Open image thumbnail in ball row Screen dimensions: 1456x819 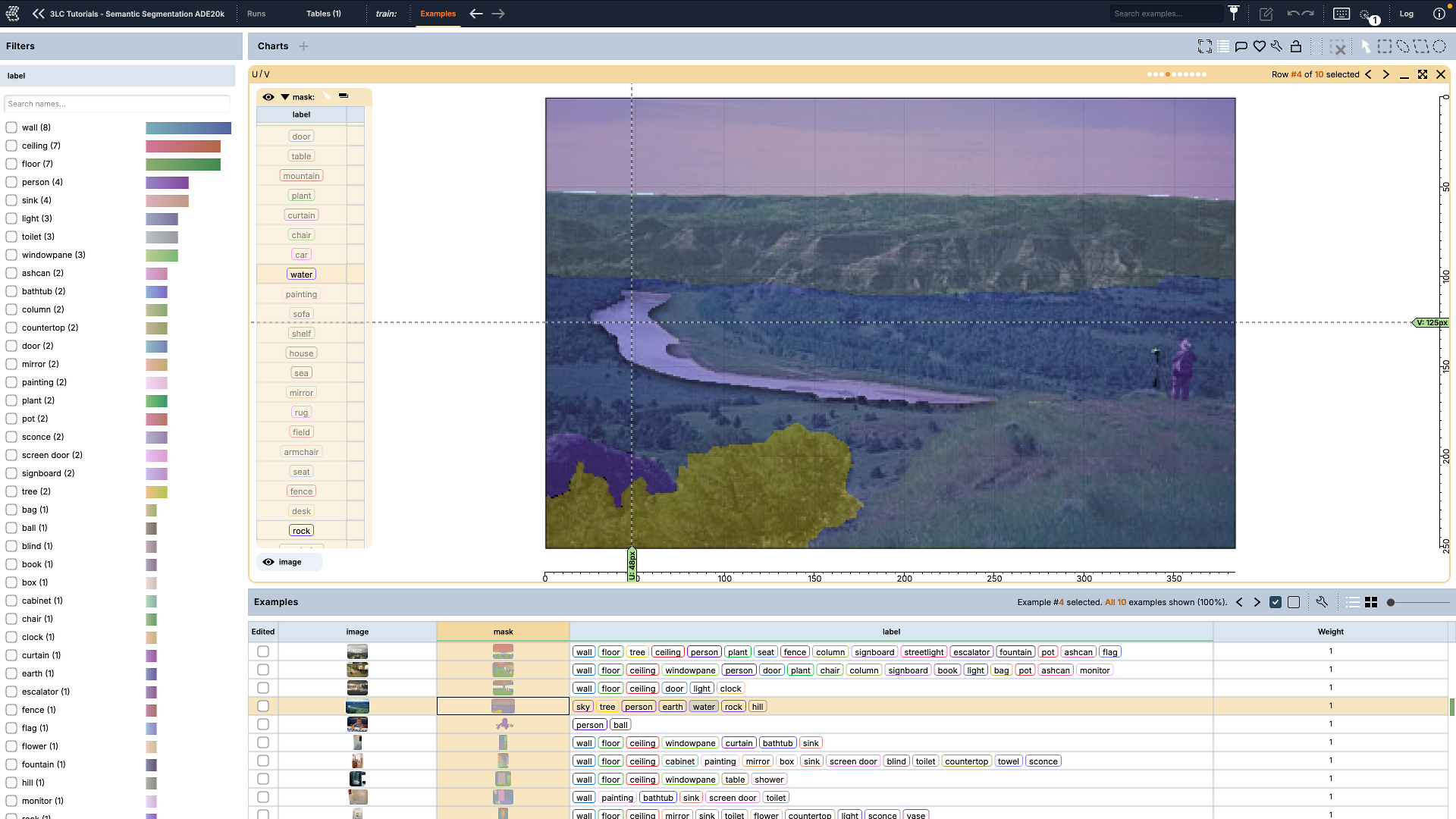(357, 725)
